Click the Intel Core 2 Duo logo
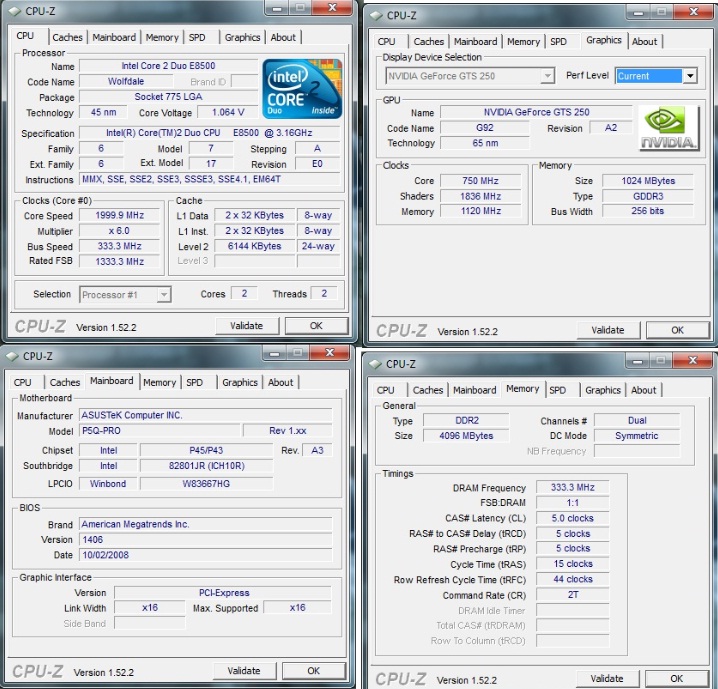The width and height of the screenshot is (718, 689). (302, 88)
